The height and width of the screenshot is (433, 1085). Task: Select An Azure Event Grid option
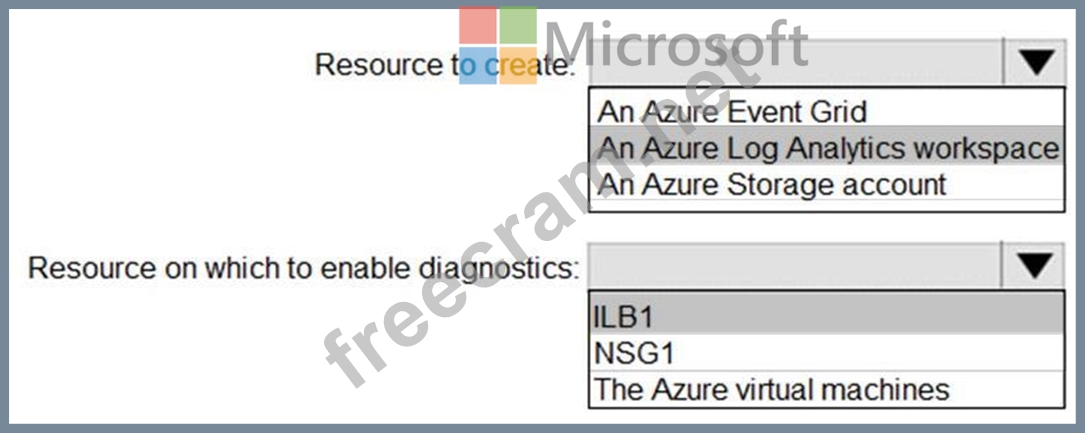[732, 110]
